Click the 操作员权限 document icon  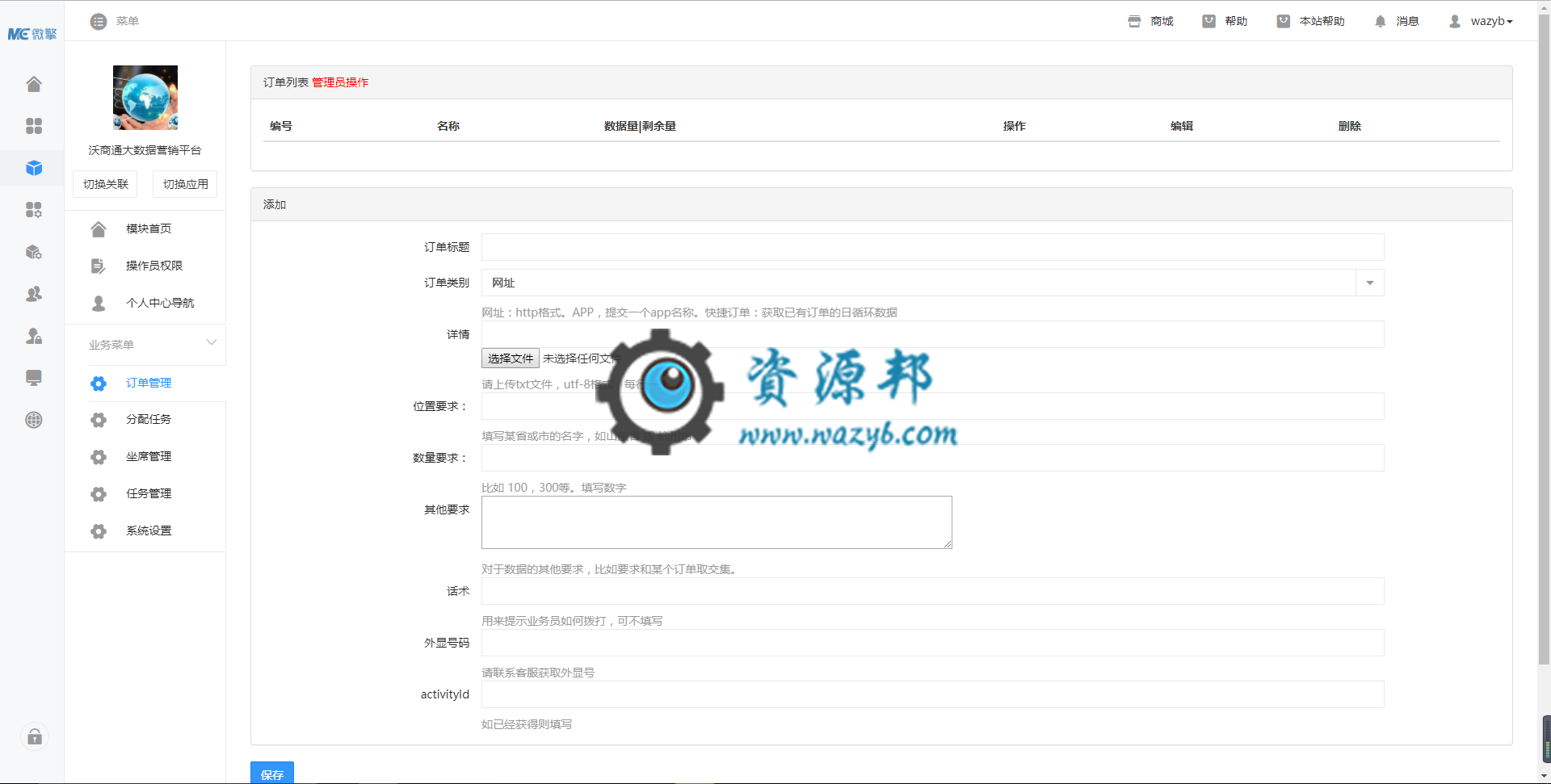tap(99, 266)
